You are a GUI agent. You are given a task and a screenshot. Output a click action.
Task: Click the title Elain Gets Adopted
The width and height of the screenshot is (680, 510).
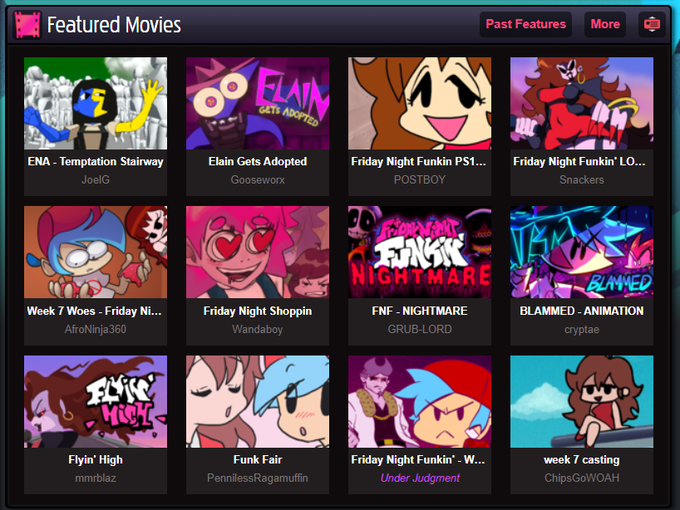258,162
